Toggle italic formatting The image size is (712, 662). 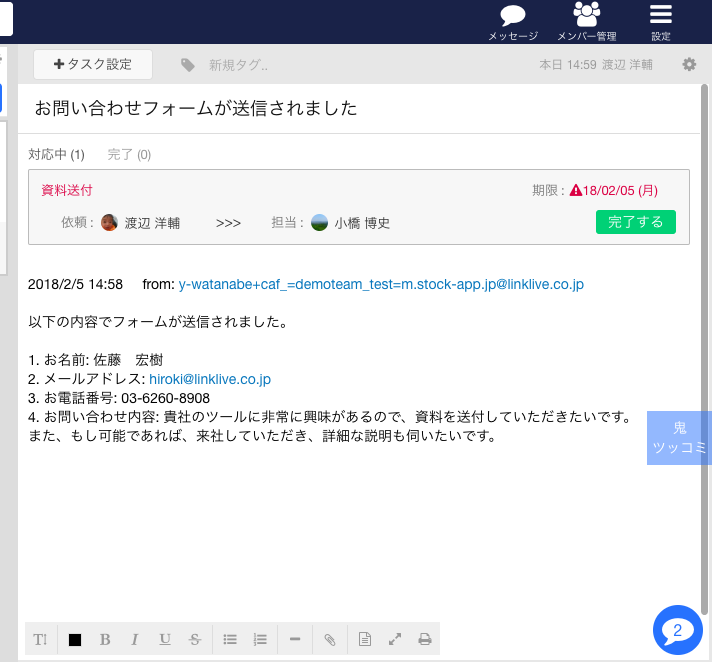click(x=134, y=639)
